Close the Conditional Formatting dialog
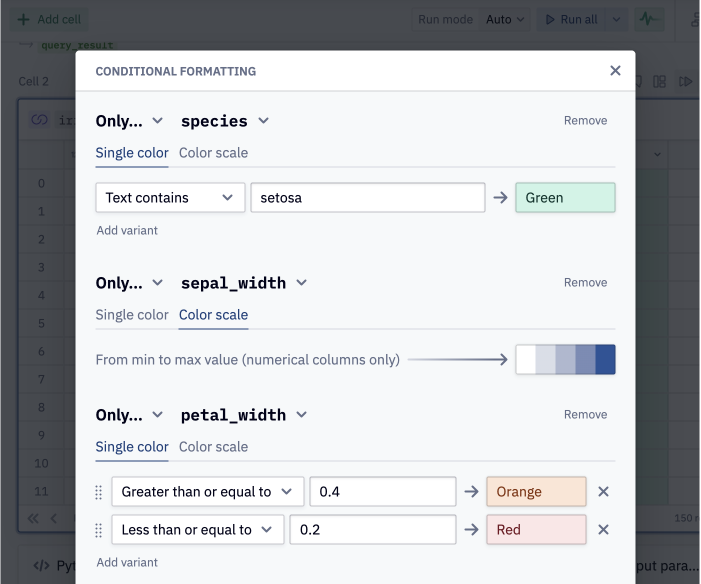 point(615,71)
